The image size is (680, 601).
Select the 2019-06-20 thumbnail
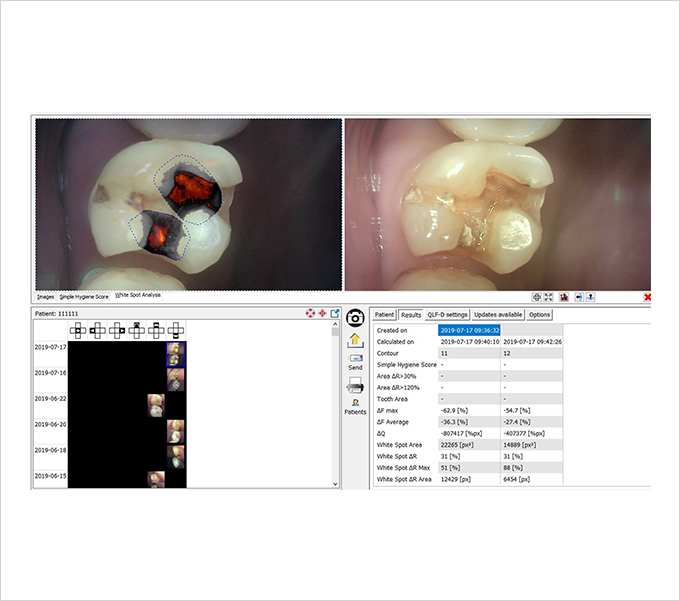176,431
